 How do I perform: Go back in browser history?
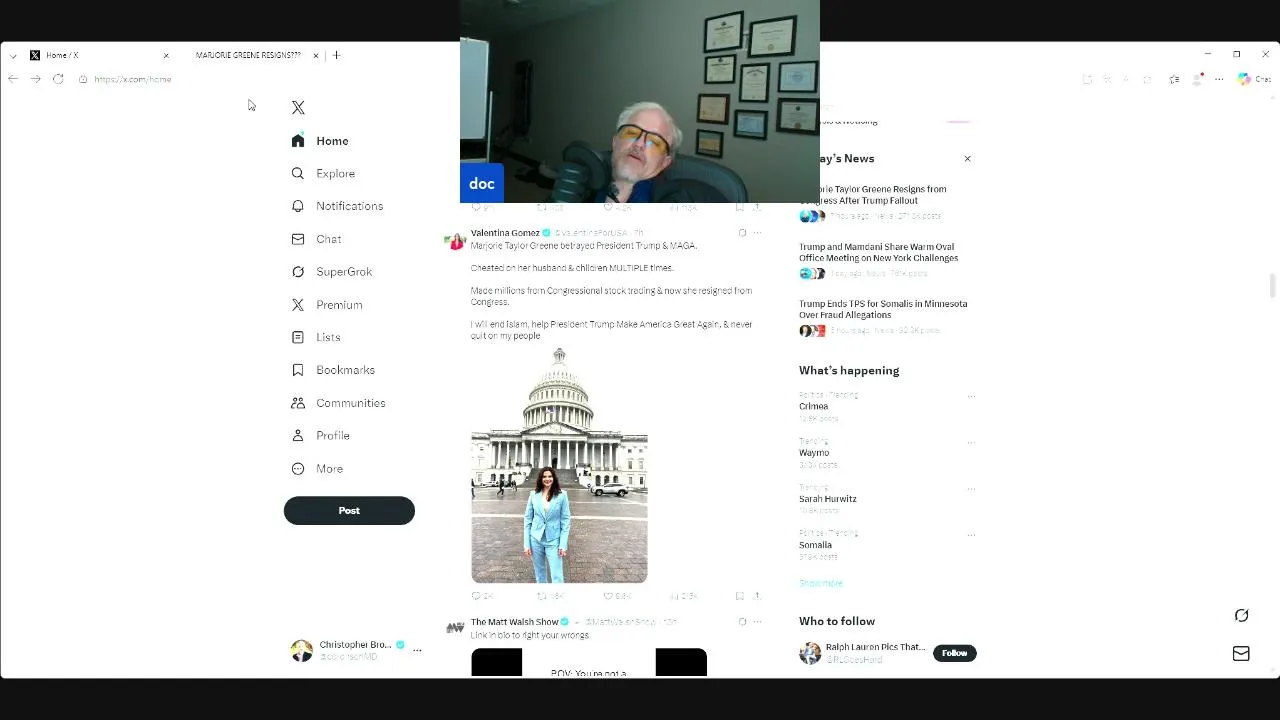click(13, 79)
